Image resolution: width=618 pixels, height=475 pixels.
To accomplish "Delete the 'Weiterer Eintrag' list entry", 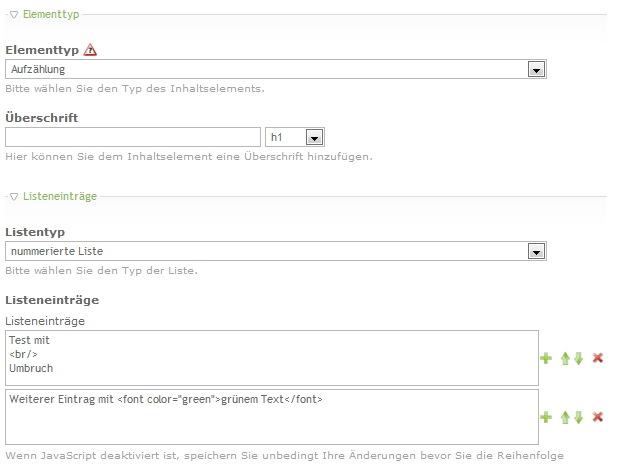I will (598, 417).
